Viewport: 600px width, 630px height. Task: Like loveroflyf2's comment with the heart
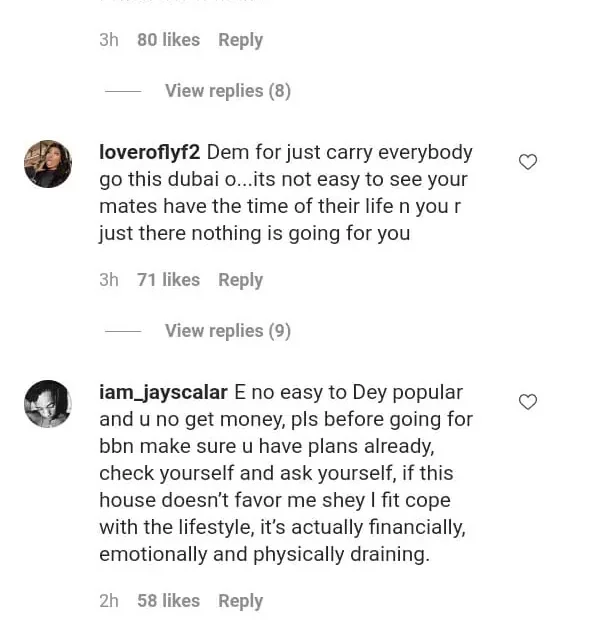click(528, 162)
